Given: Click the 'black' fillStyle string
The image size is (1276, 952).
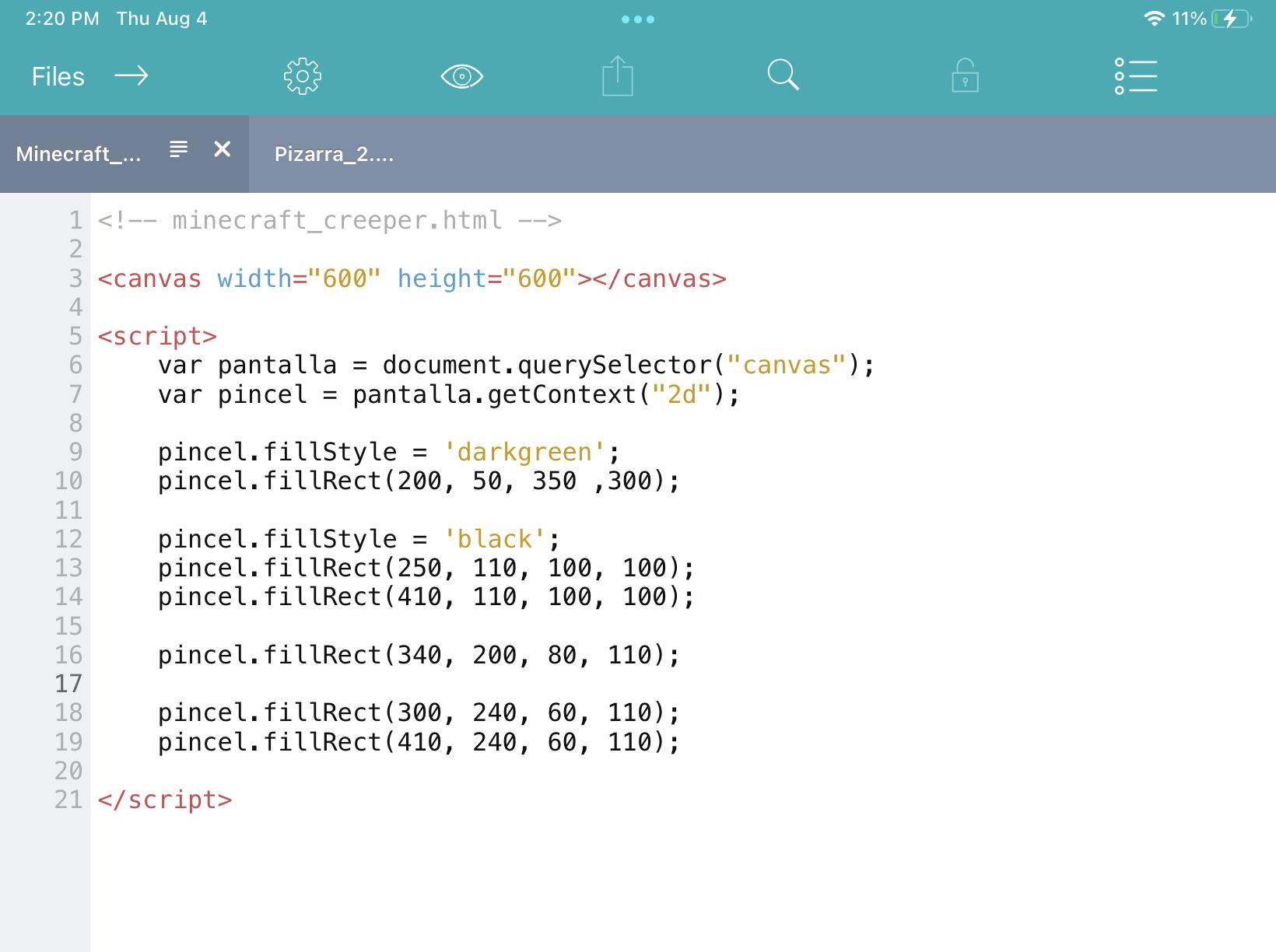Looking at the screenshot, I should click(x=494, y=539).
